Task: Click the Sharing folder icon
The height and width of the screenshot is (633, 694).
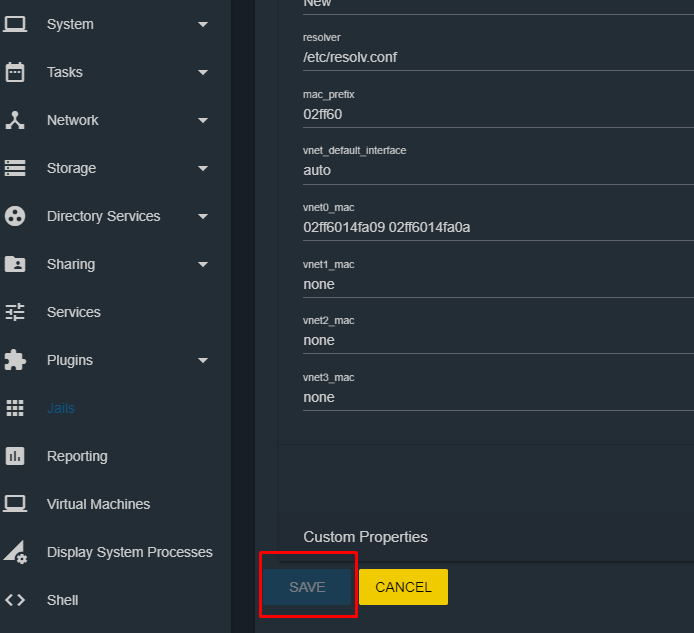Action: (15, 264)
